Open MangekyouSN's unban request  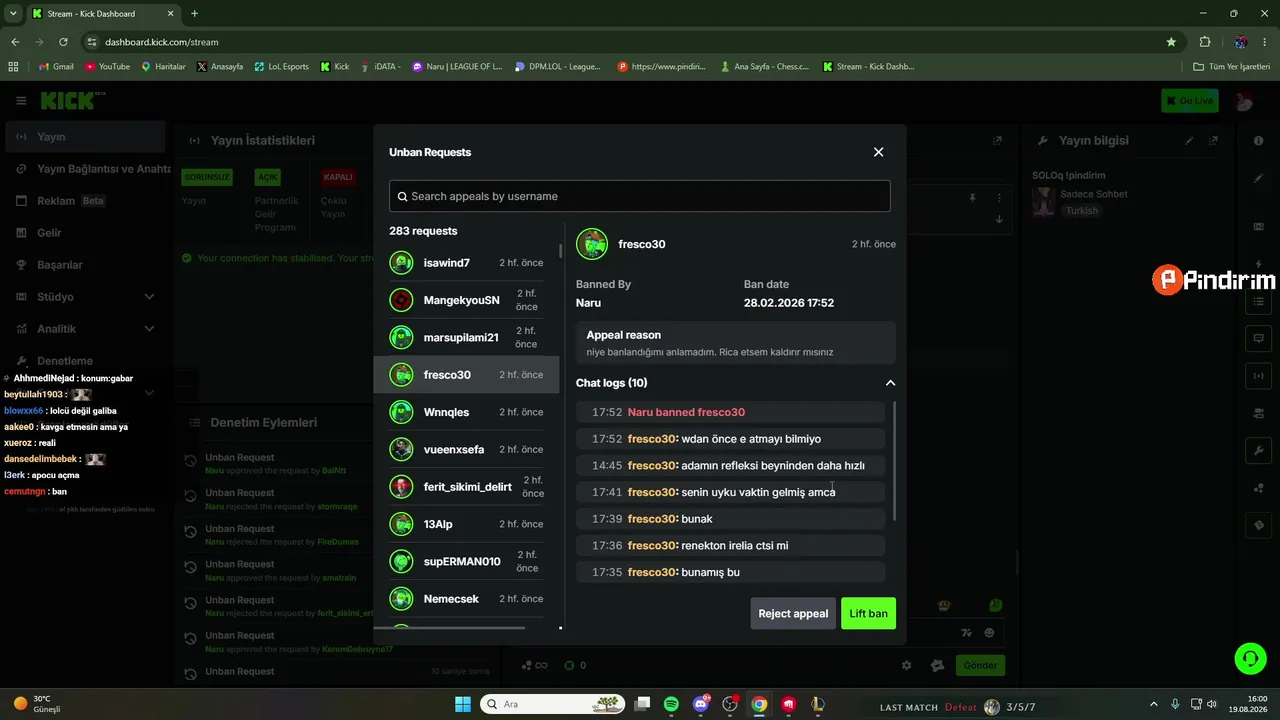(466, 300)
